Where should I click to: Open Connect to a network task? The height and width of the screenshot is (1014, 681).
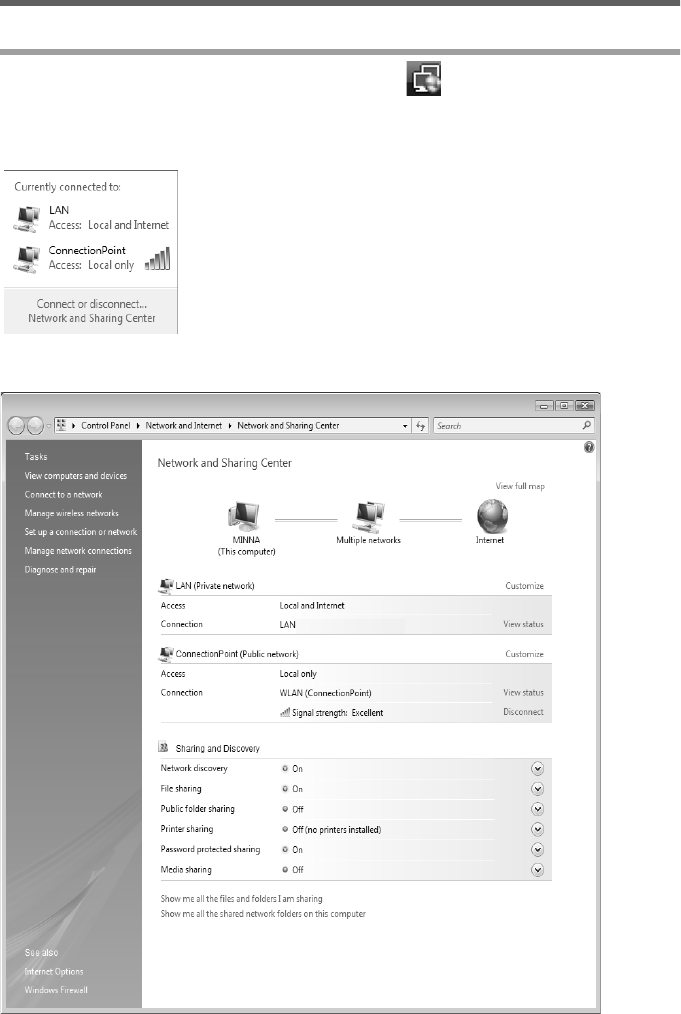63,495
